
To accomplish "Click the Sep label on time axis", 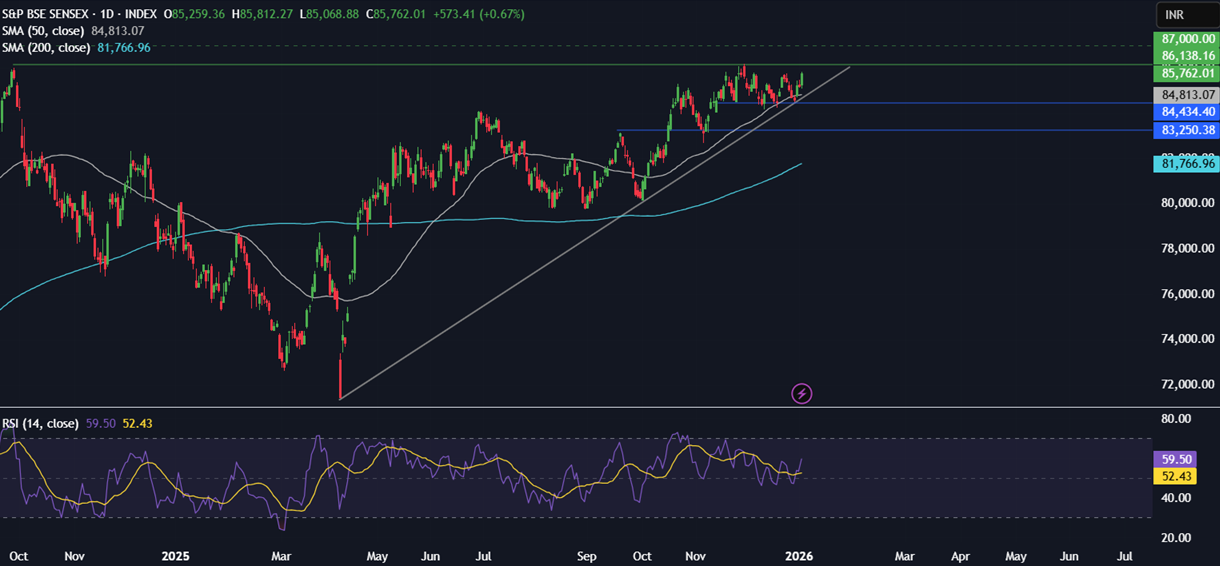I will (587, 555).
